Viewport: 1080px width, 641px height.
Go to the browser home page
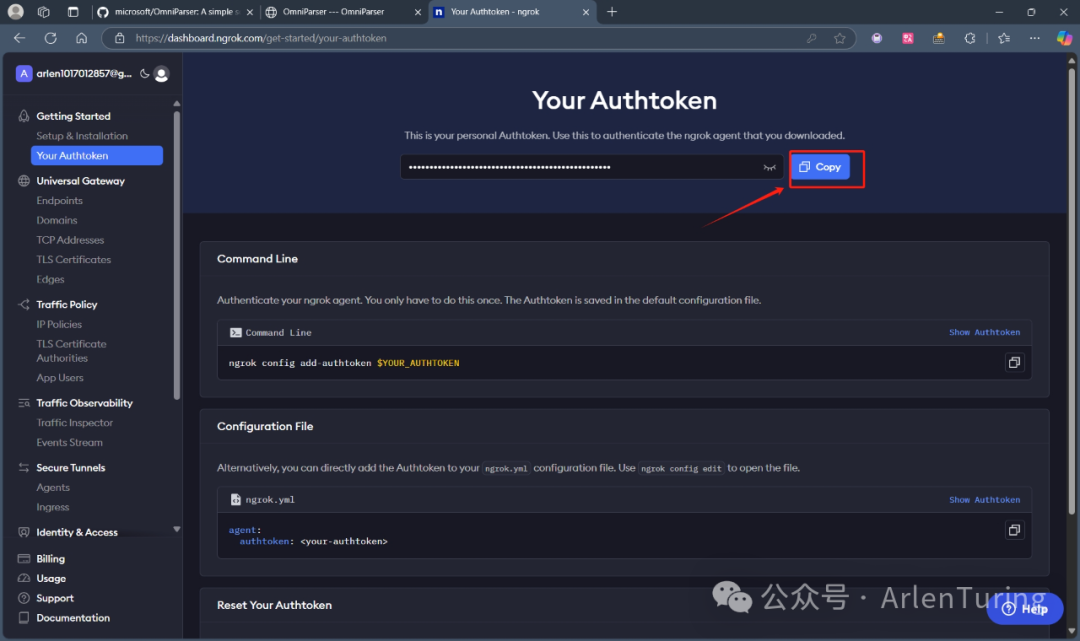[x=81, y=38]
